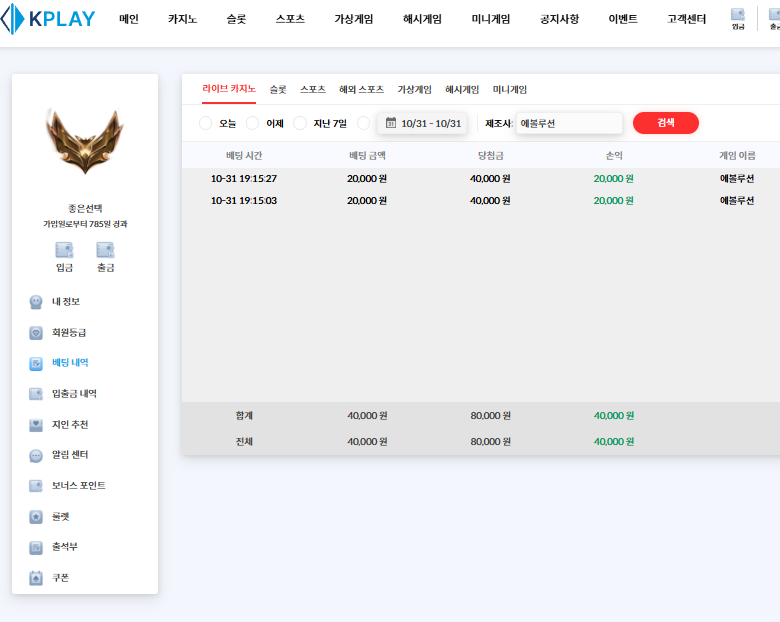
Task: Go to 보너스 포인트 in sidebar
Action: [x=79, y=486]
